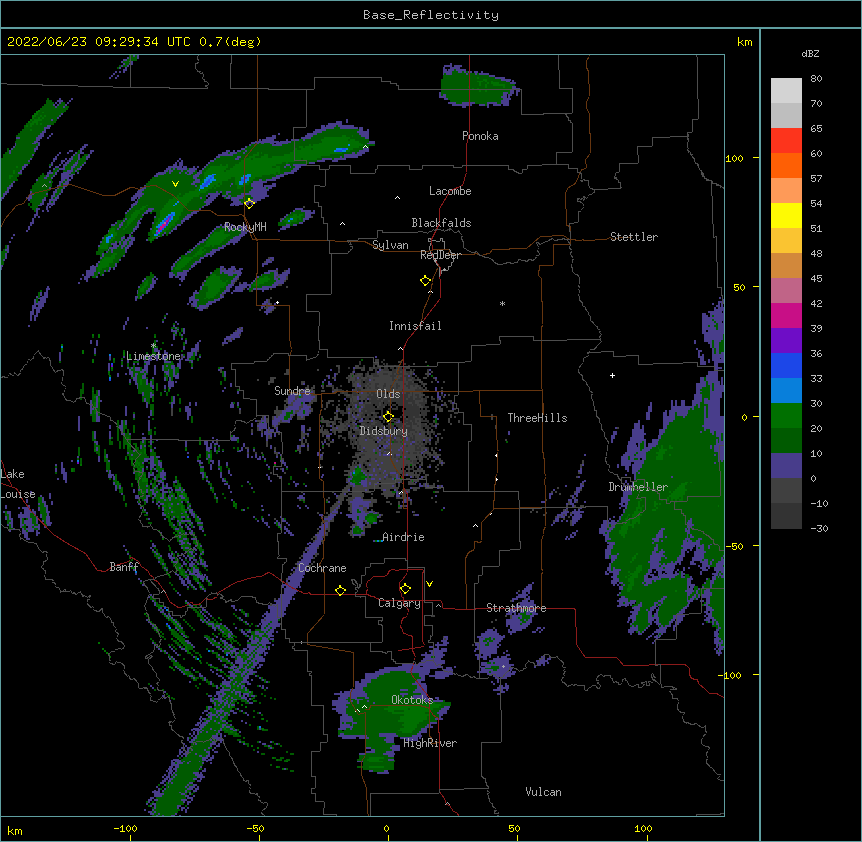
Task: Click the Base_Reflectivity title
Action: point(431,15)
